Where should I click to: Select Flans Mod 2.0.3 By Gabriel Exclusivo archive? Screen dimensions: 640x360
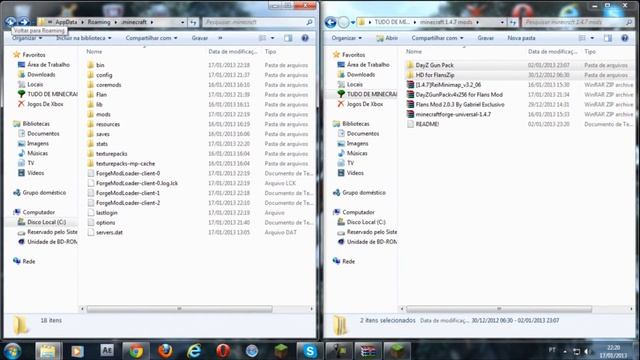(460, 104)
